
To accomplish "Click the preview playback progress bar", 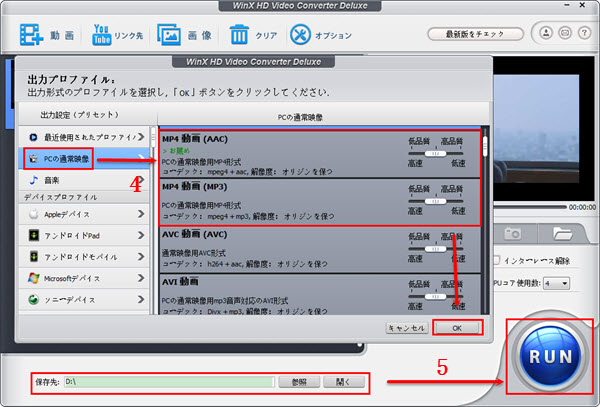I will pyautogui.click(x=530, y=207).
